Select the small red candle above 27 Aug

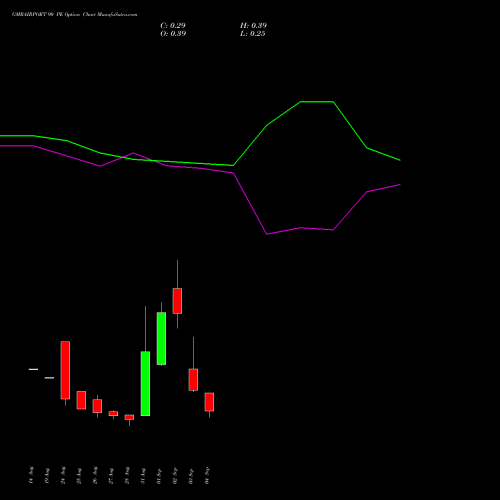point(113,414)
